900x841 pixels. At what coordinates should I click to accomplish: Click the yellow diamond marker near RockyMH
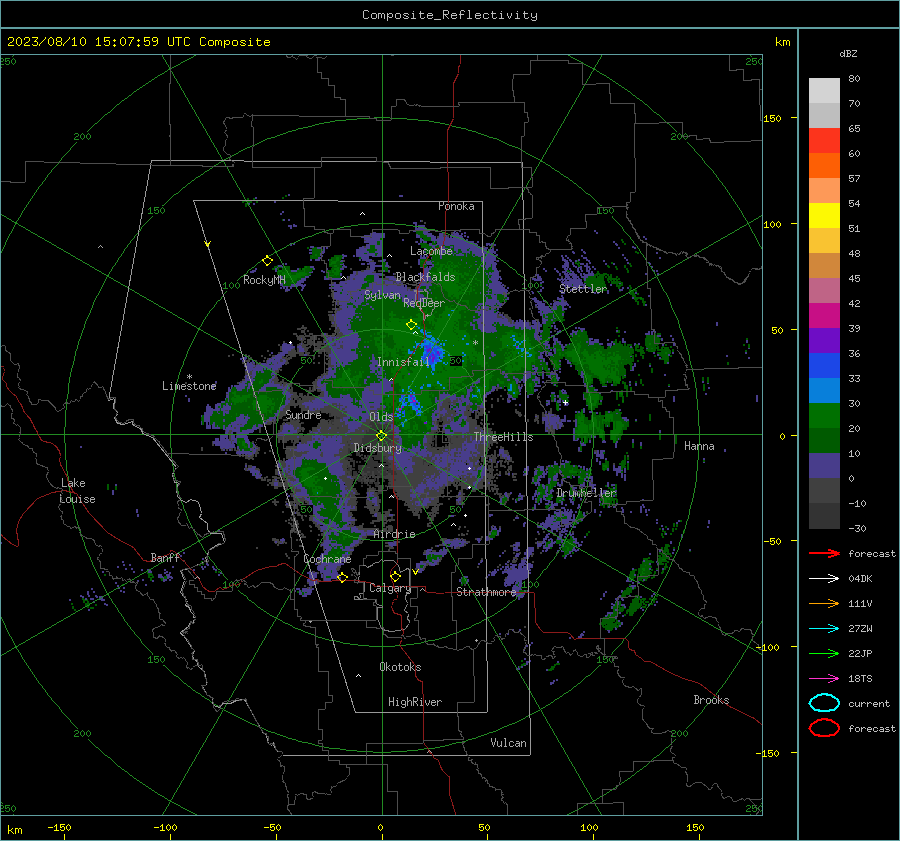pyautogui.click(x=267, y=261)
